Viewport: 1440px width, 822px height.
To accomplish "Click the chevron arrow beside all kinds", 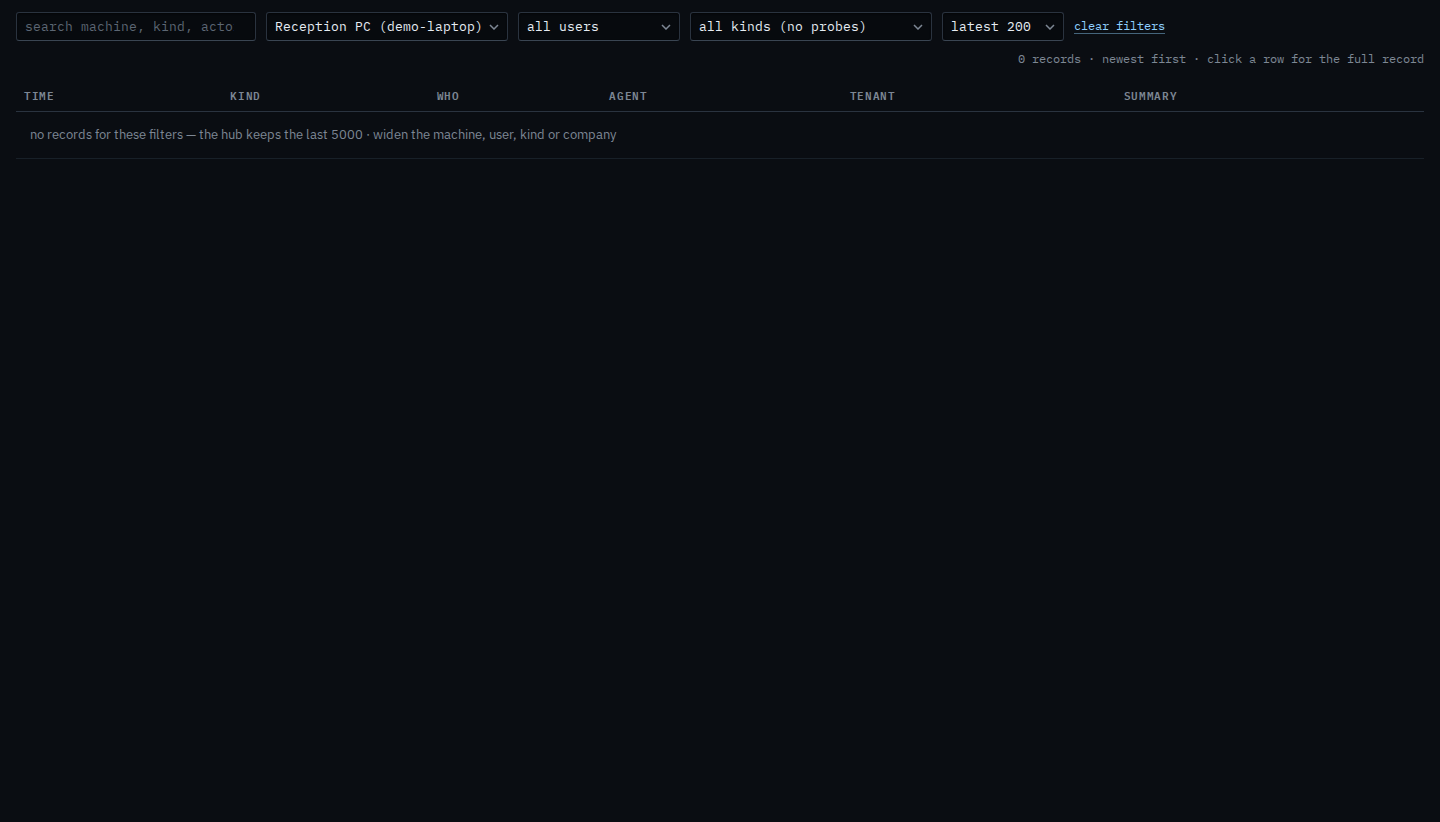I will (918, 27).
